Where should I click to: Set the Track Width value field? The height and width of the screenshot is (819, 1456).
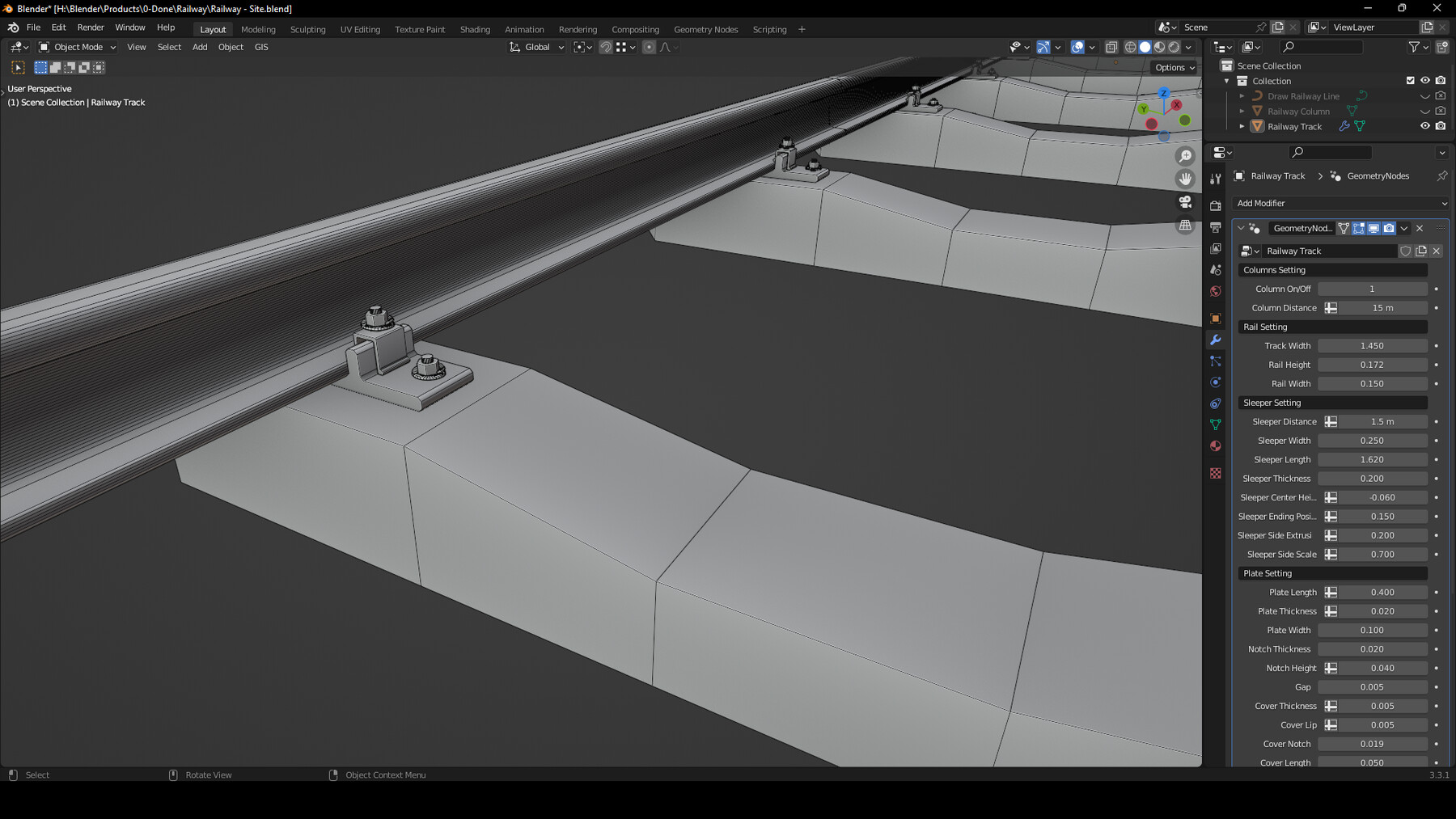[1373, 345]
